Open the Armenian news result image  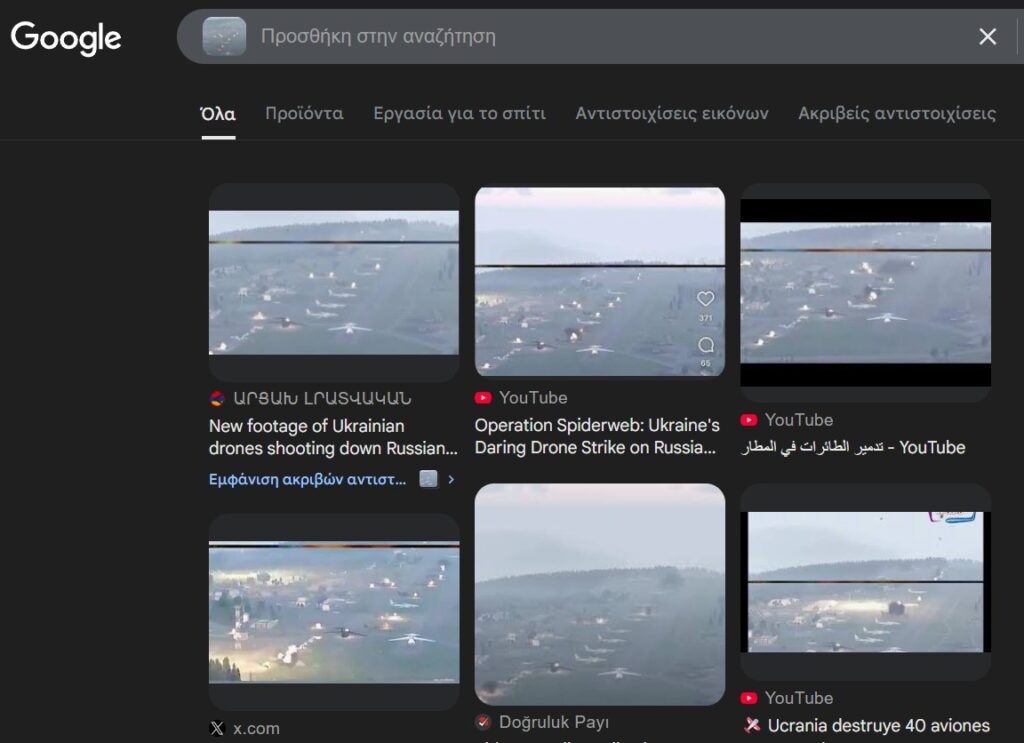334,282
